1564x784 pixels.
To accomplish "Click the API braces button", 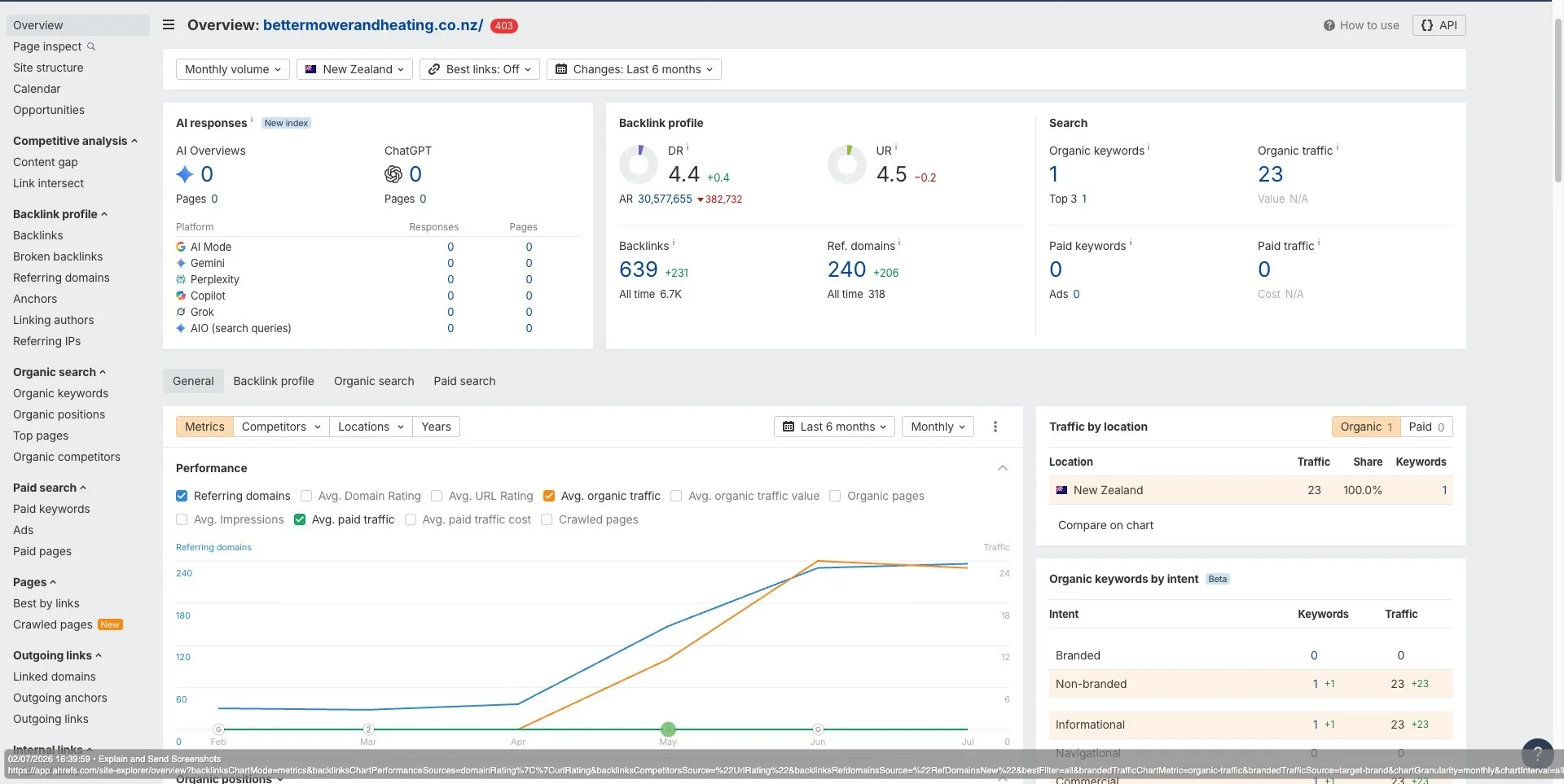I will [1439, 25].
